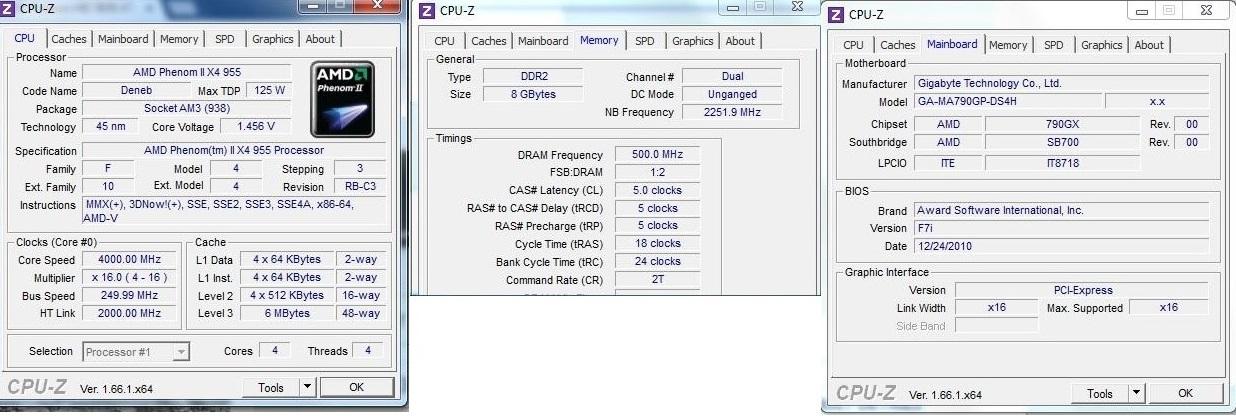
Task: Click the CAS# Latency value 5.0 clocks
Action: (x=658, y=190)
